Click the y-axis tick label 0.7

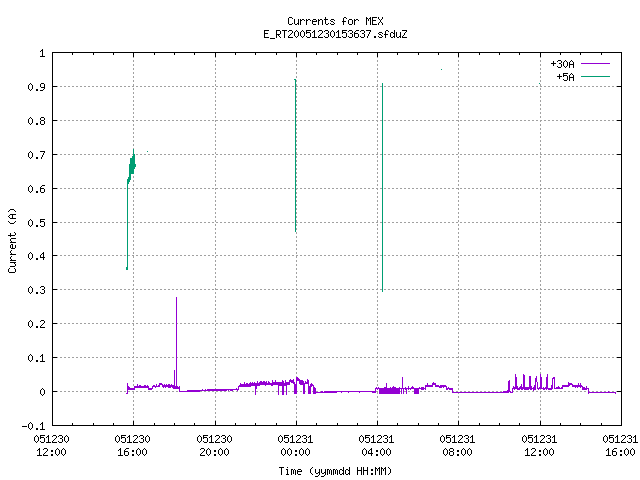pos(36,155)
